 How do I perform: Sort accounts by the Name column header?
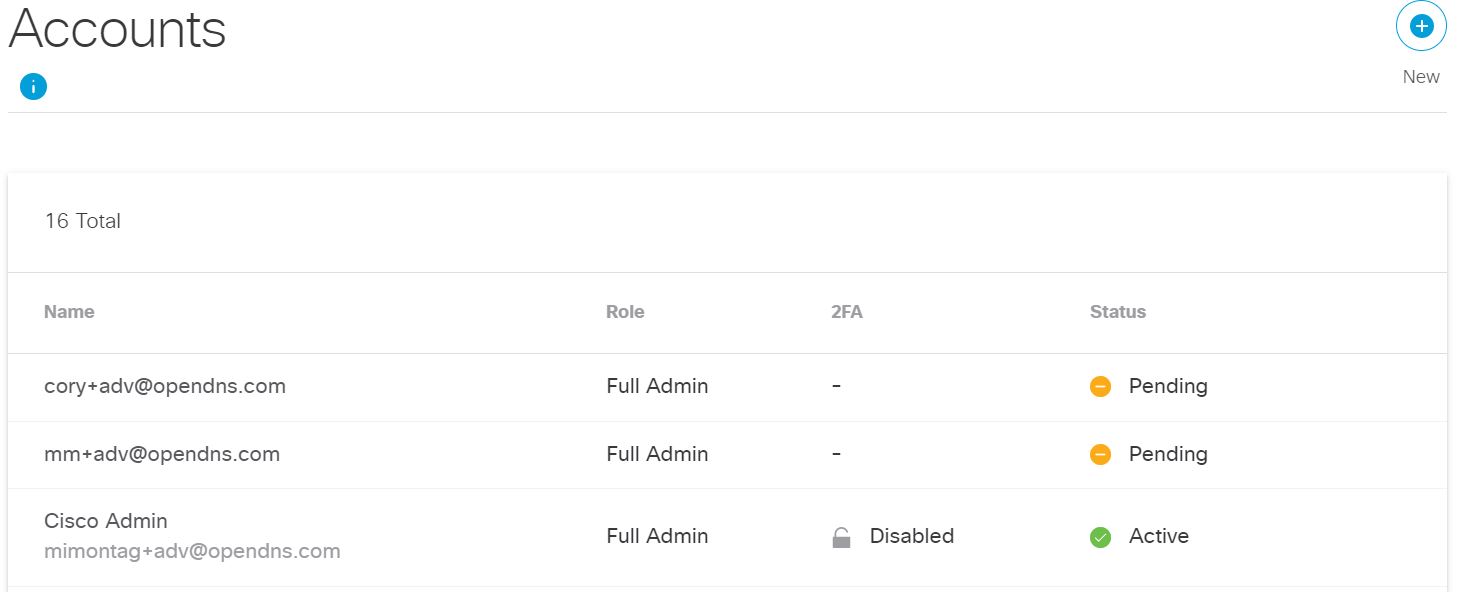click(x=69, y=312)
